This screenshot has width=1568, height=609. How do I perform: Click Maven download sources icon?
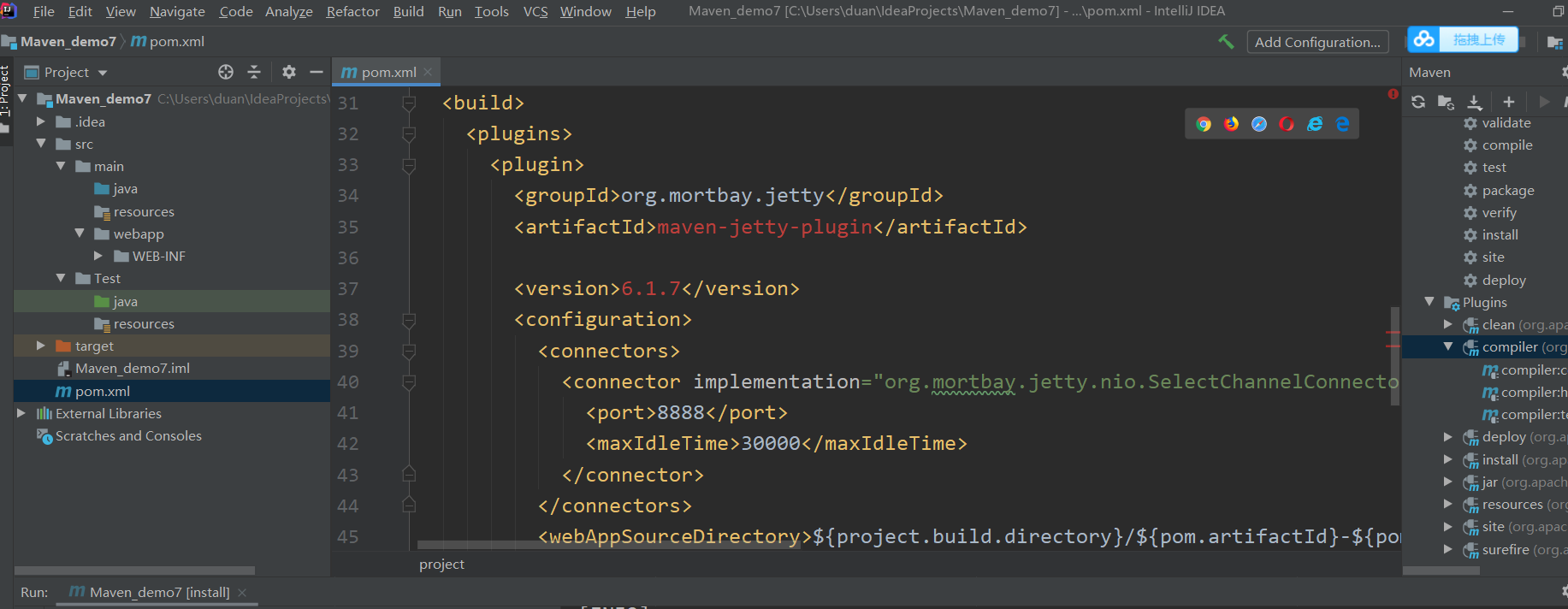1475,102
